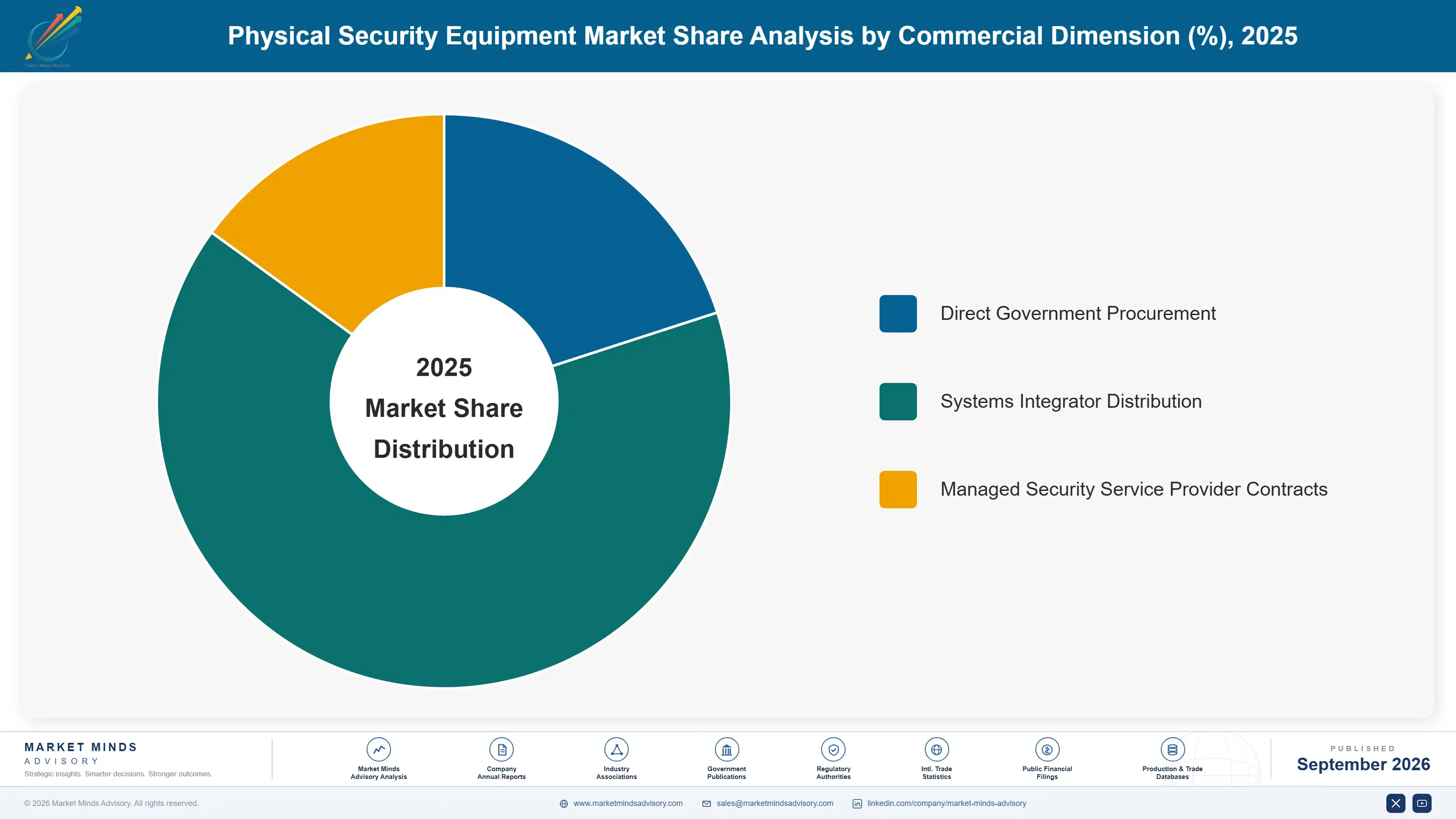The width and height of the screenshot is (1456, 819).
Task: Click the Production & Trade Databases icon
Action: (1172, 749)
